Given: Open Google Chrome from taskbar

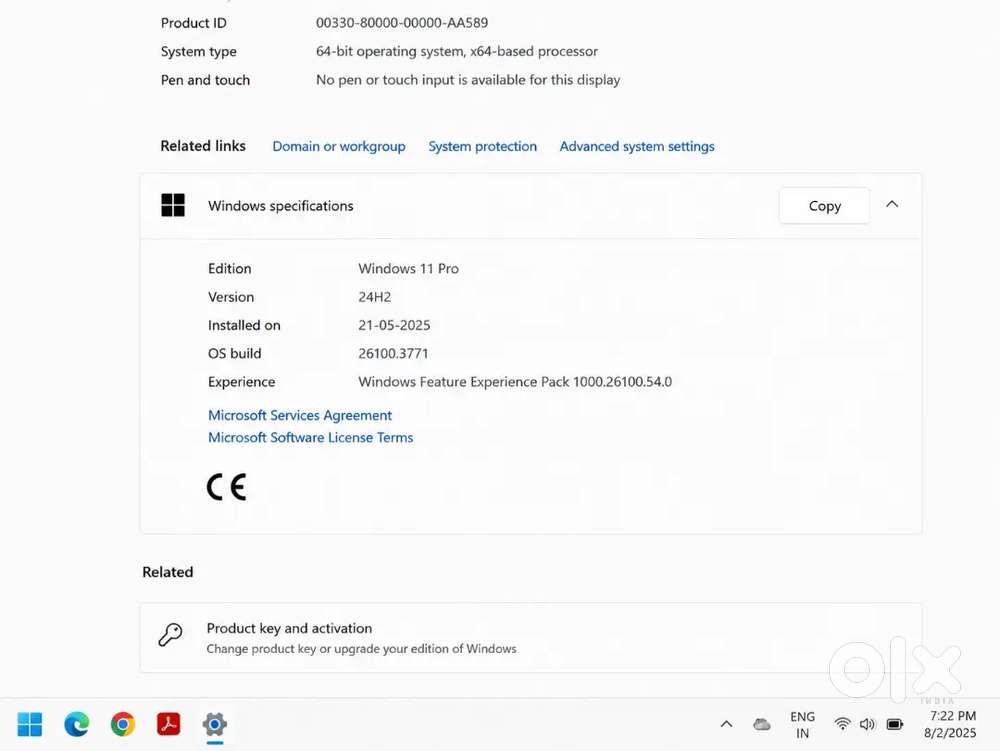Looking at the screenshot, I should (x=122, y=724).
